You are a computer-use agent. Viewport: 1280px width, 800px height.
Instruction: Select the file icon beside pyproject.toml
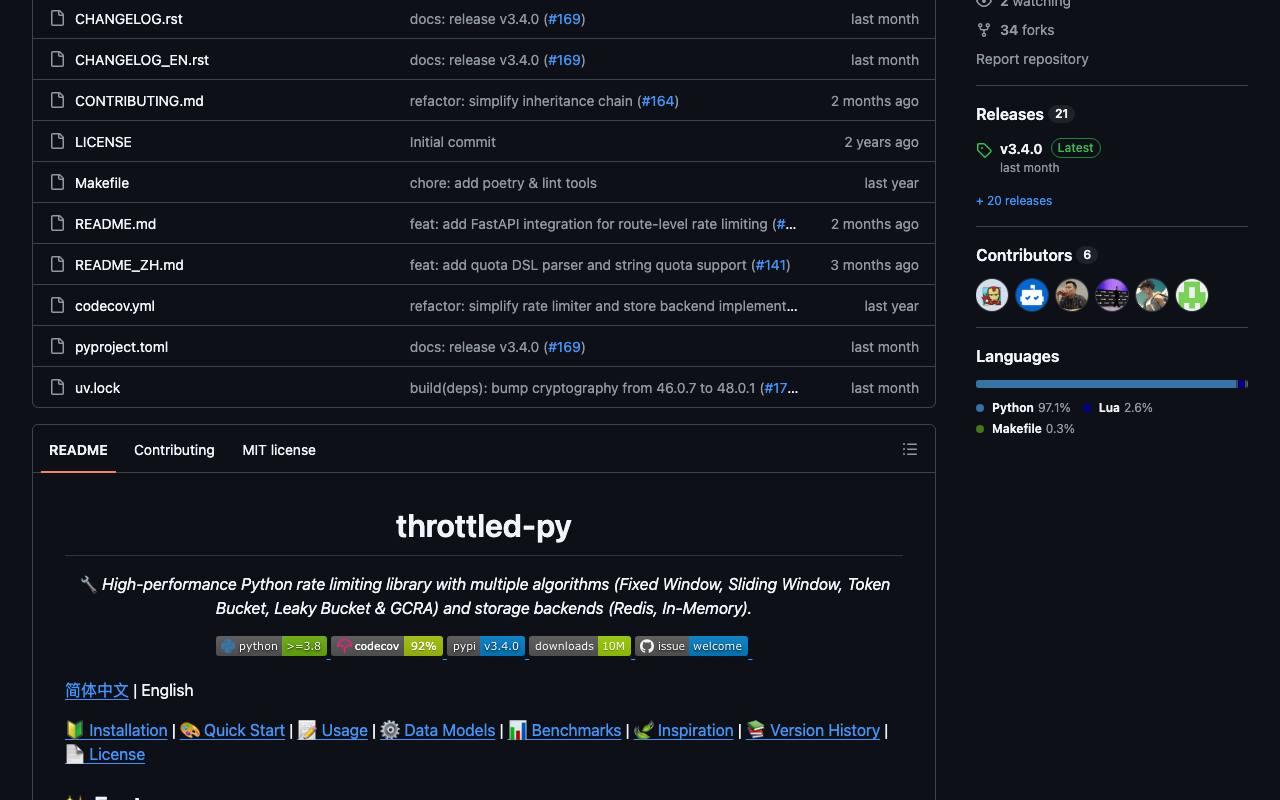58,347
